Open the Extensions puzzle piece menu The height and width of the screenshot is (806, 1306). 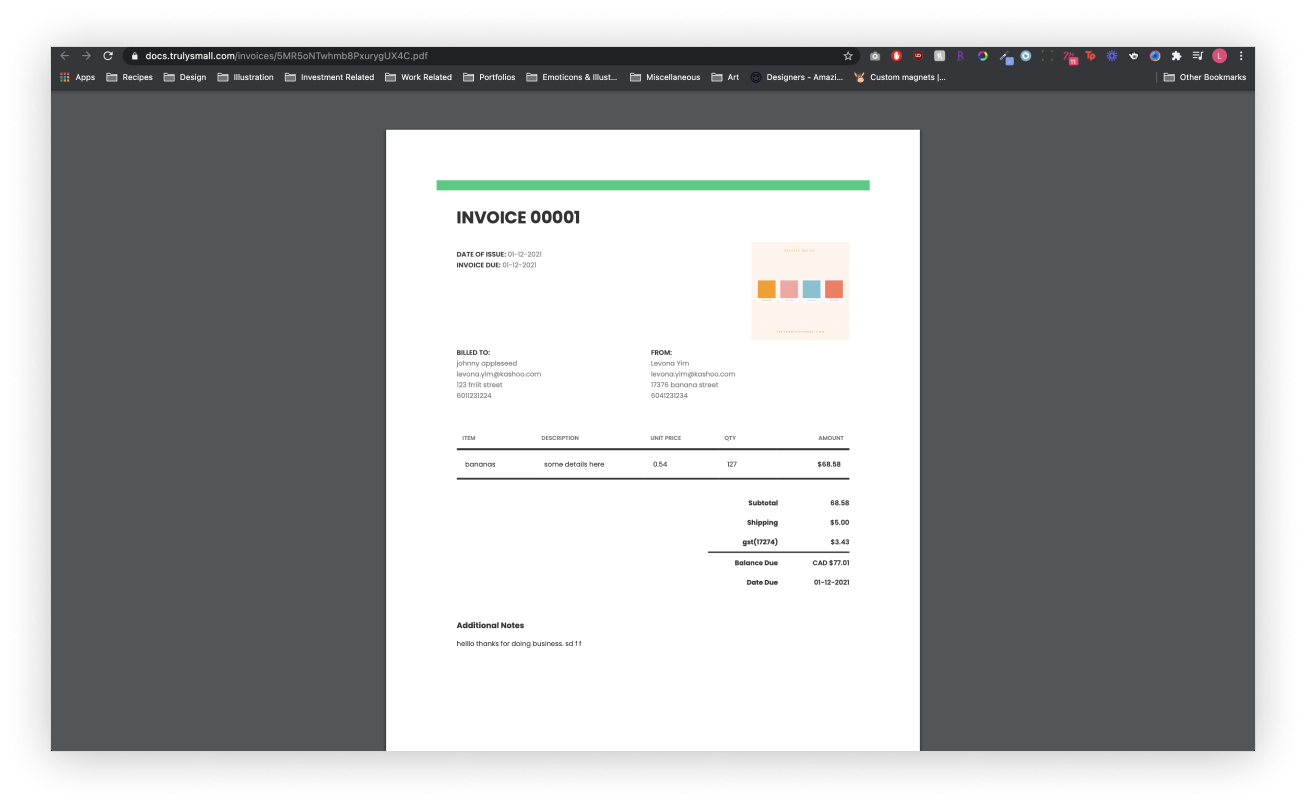click(x=1176, y=56)
